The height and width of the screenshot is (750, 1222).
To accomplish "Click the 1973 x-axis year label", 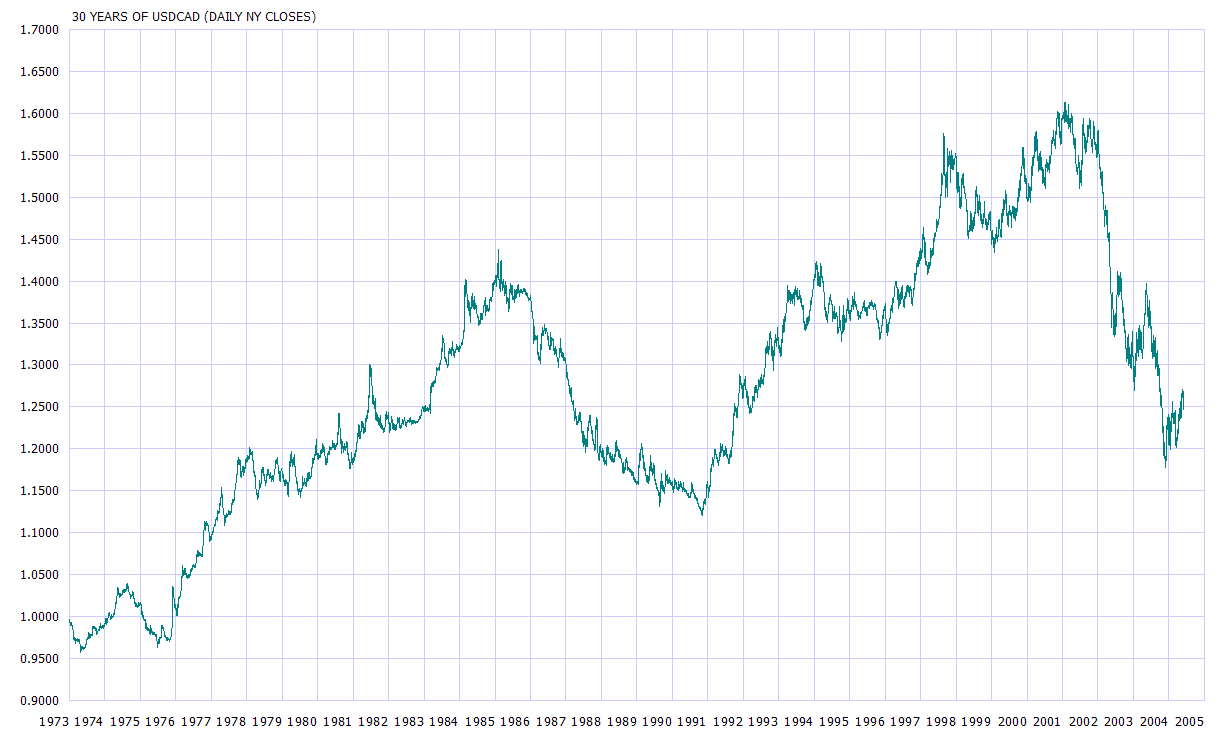I will [55, 722].
